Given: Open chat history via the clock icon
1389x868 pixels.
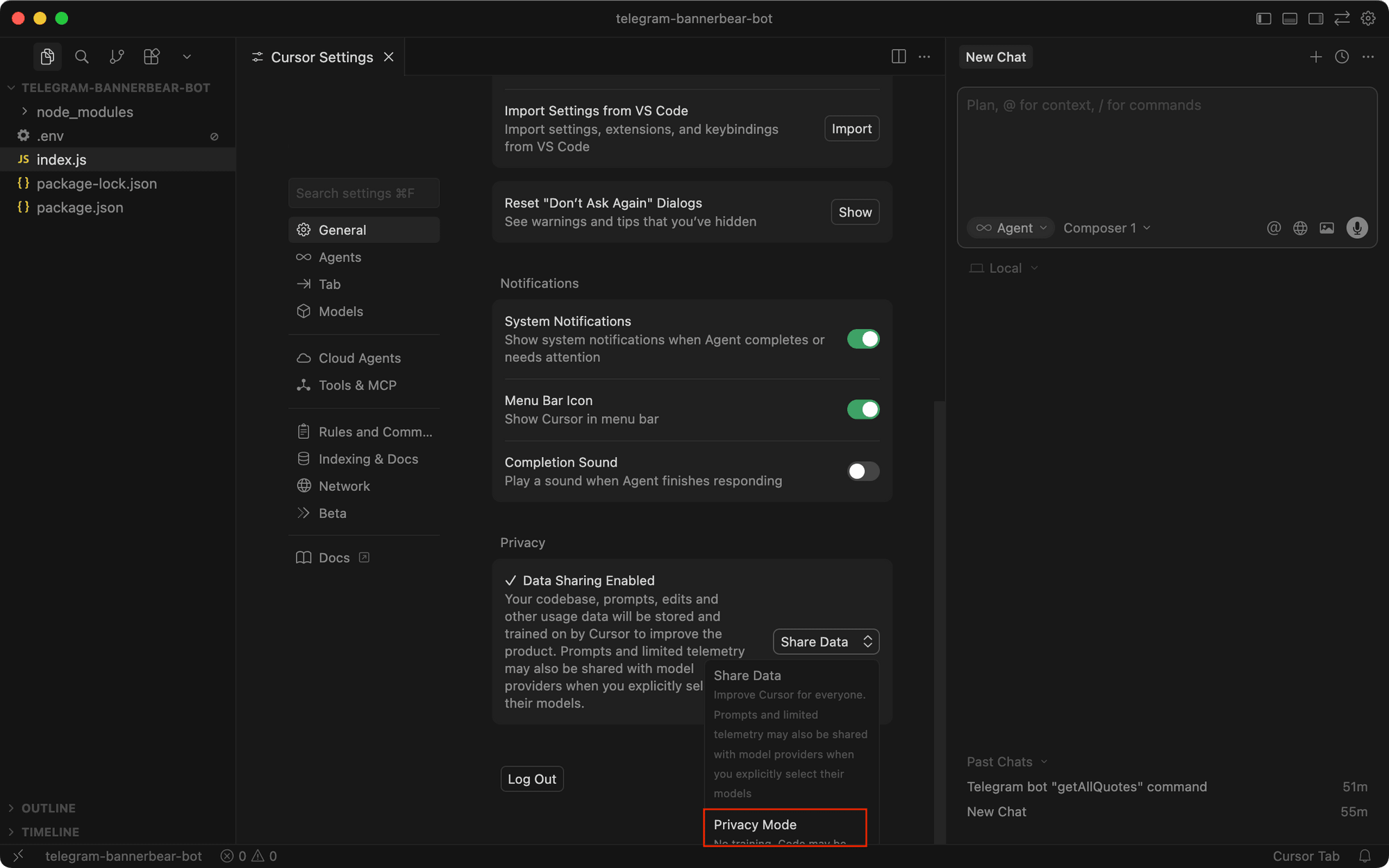Looking at the screenshot, I should [1341, 56].
